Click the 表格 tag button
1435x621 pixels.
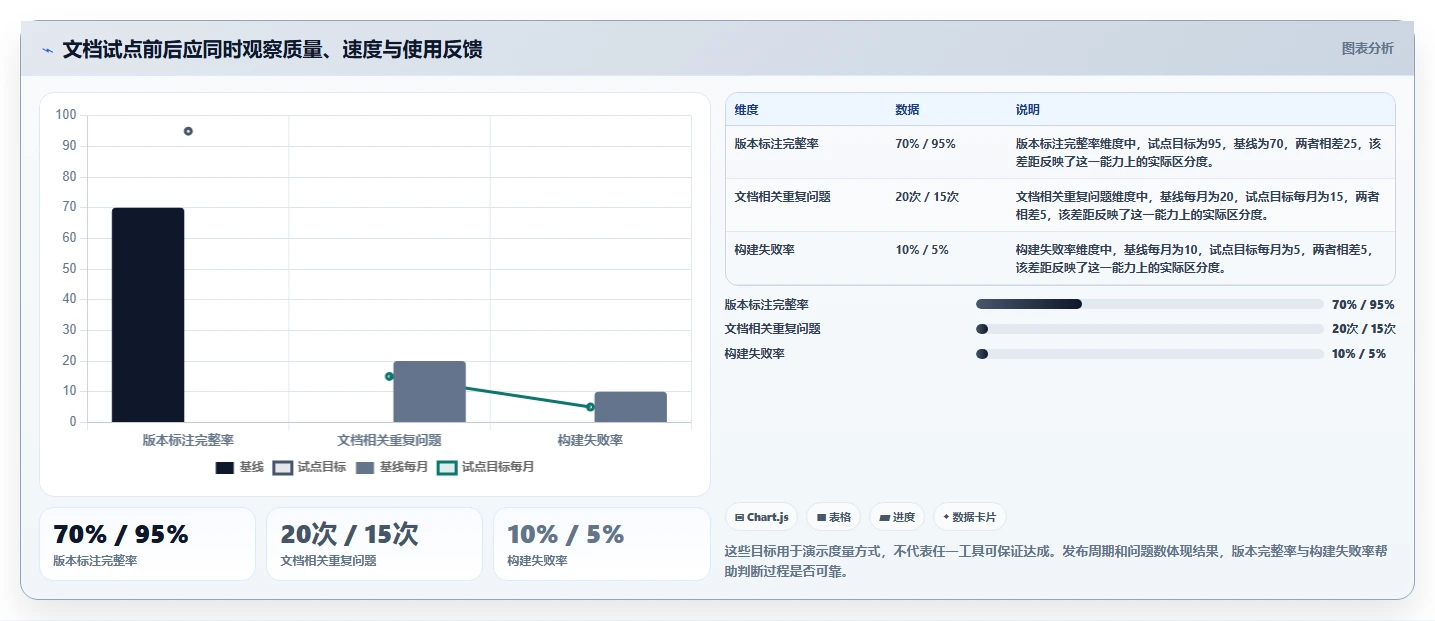(833, 517)
